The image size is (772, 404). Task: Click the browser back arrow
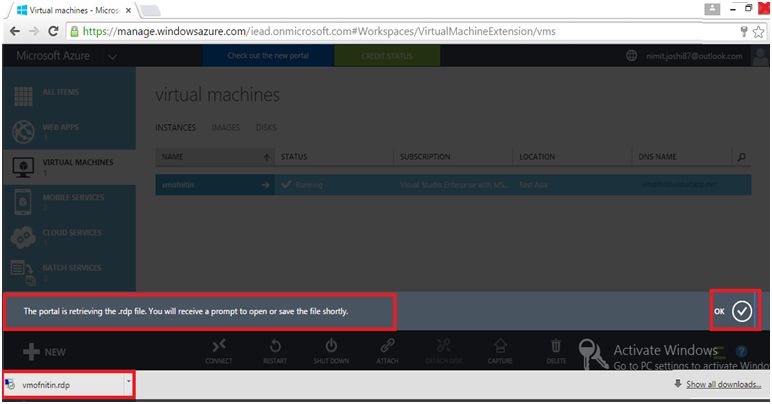(x=15, y=31)
